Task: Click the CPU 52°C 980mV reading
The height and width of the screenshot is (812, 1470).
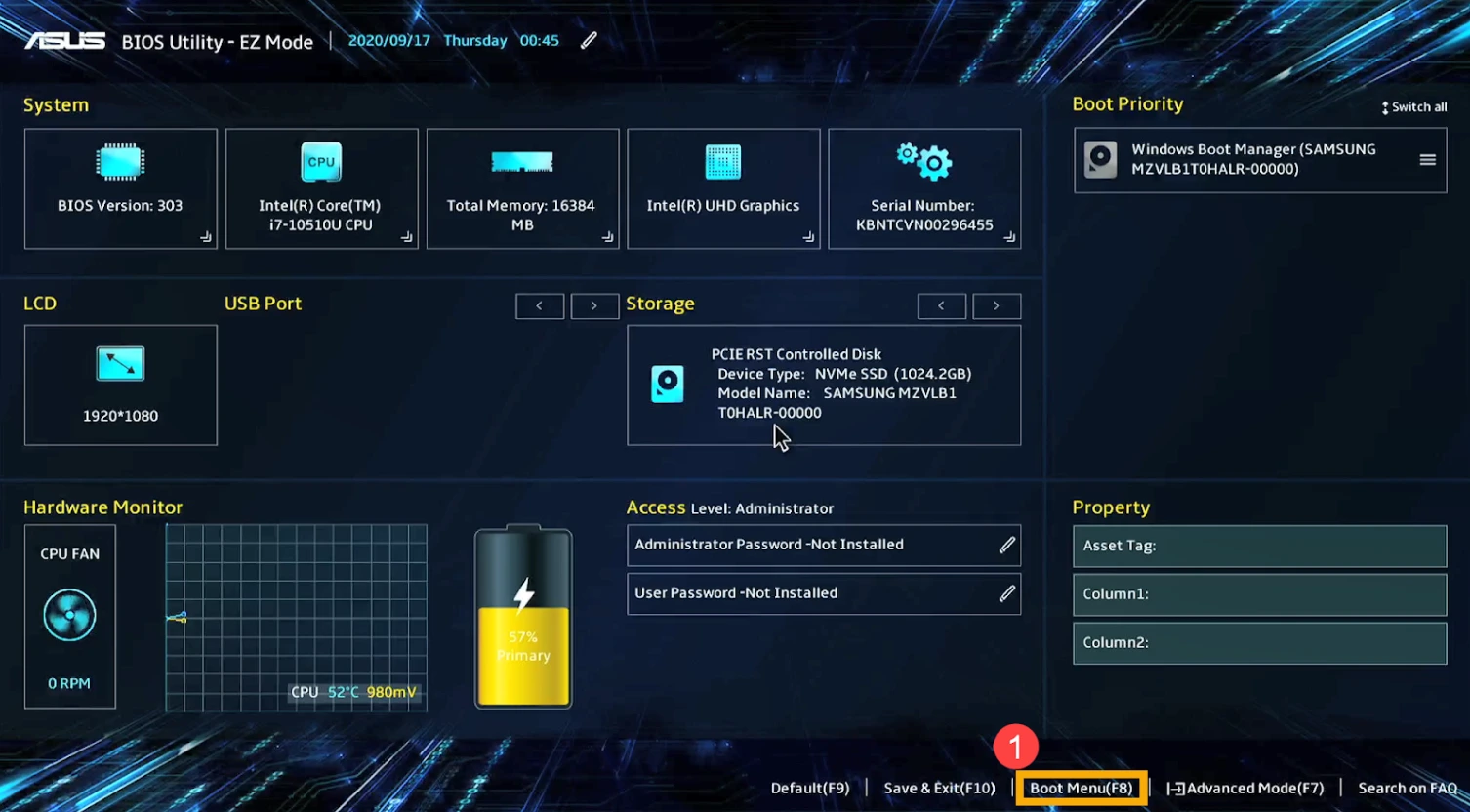Action: tap(353, 692)
